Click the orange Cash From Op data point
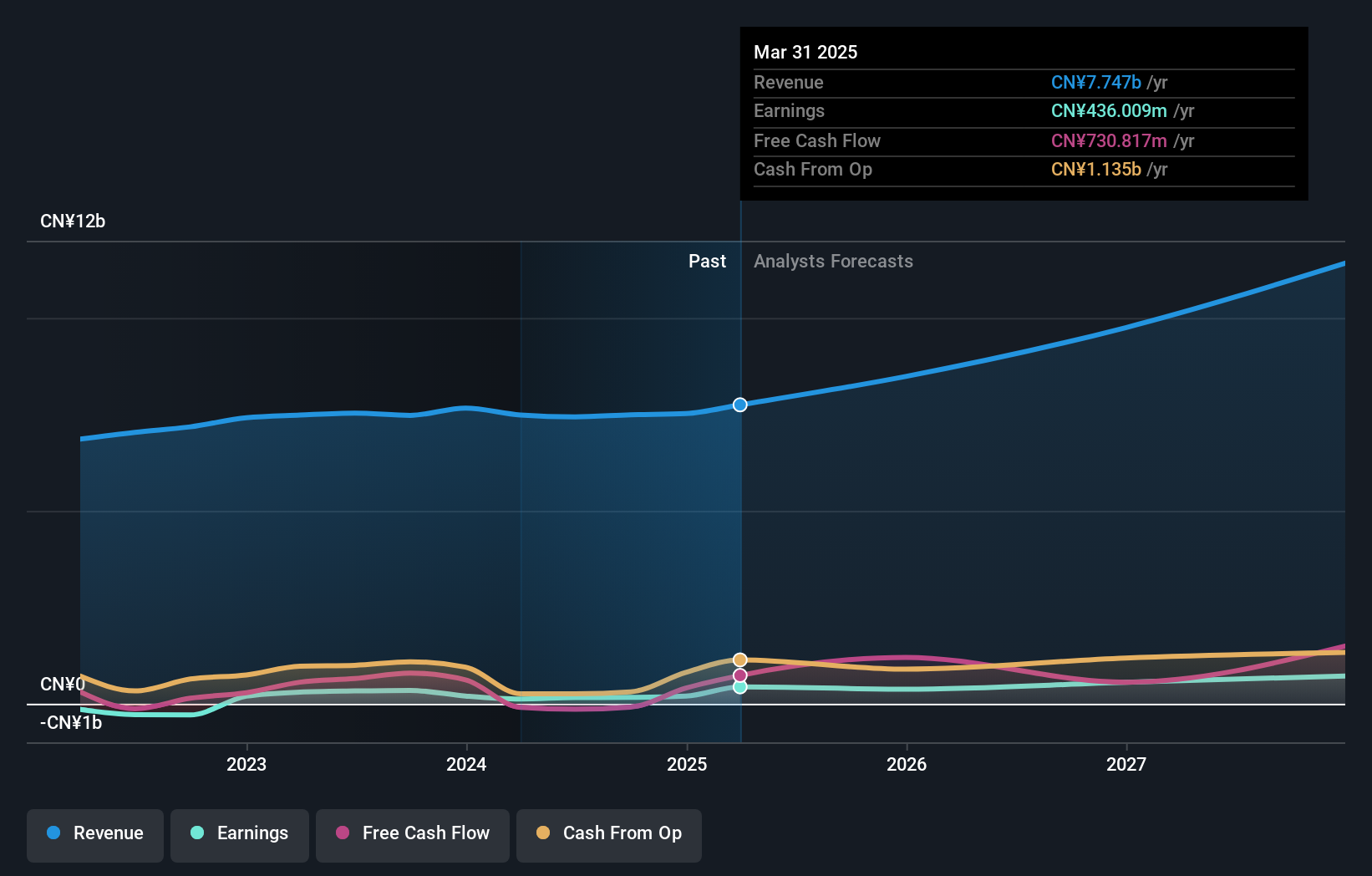This screenshot has height=876, width=1372. (740, 660)
